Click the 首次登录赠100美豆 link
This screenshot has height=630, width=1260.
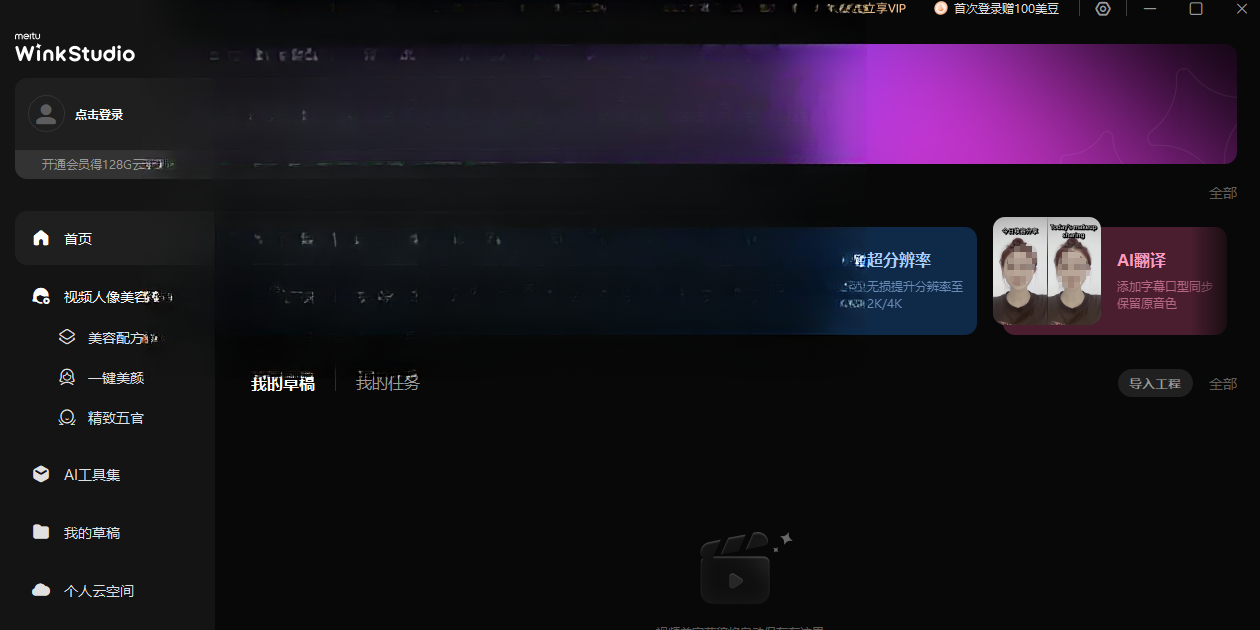[x=1006, y=8]
